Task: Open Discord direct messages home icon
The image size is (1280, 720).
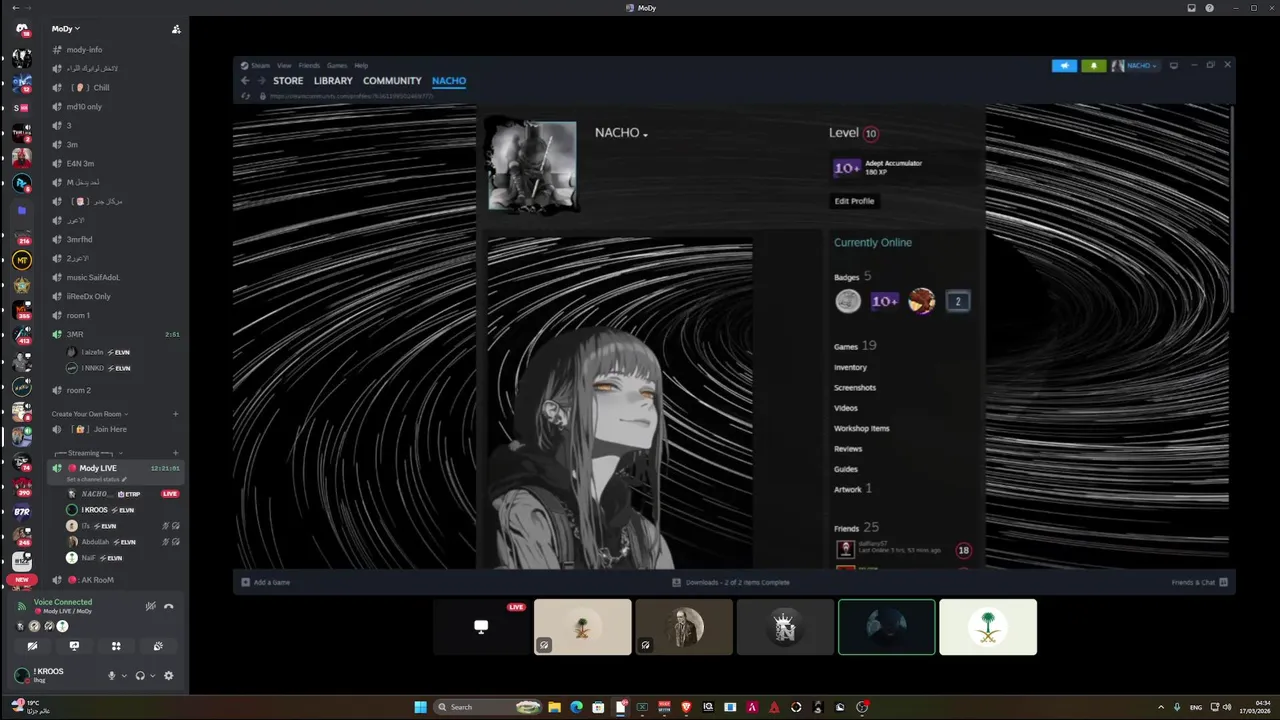Action: [x=21, y=29]
